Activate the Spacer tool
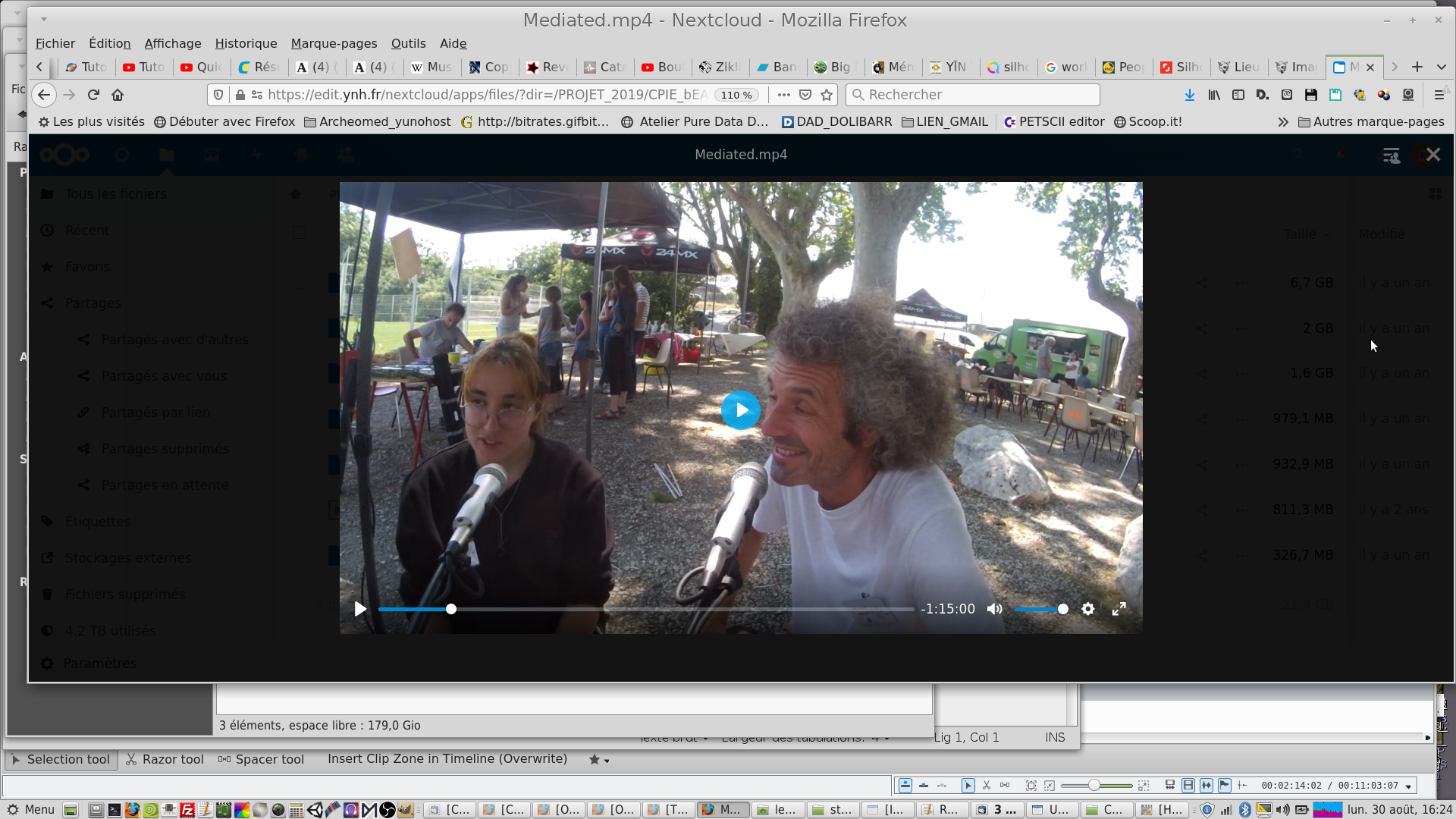 [261, 759]
